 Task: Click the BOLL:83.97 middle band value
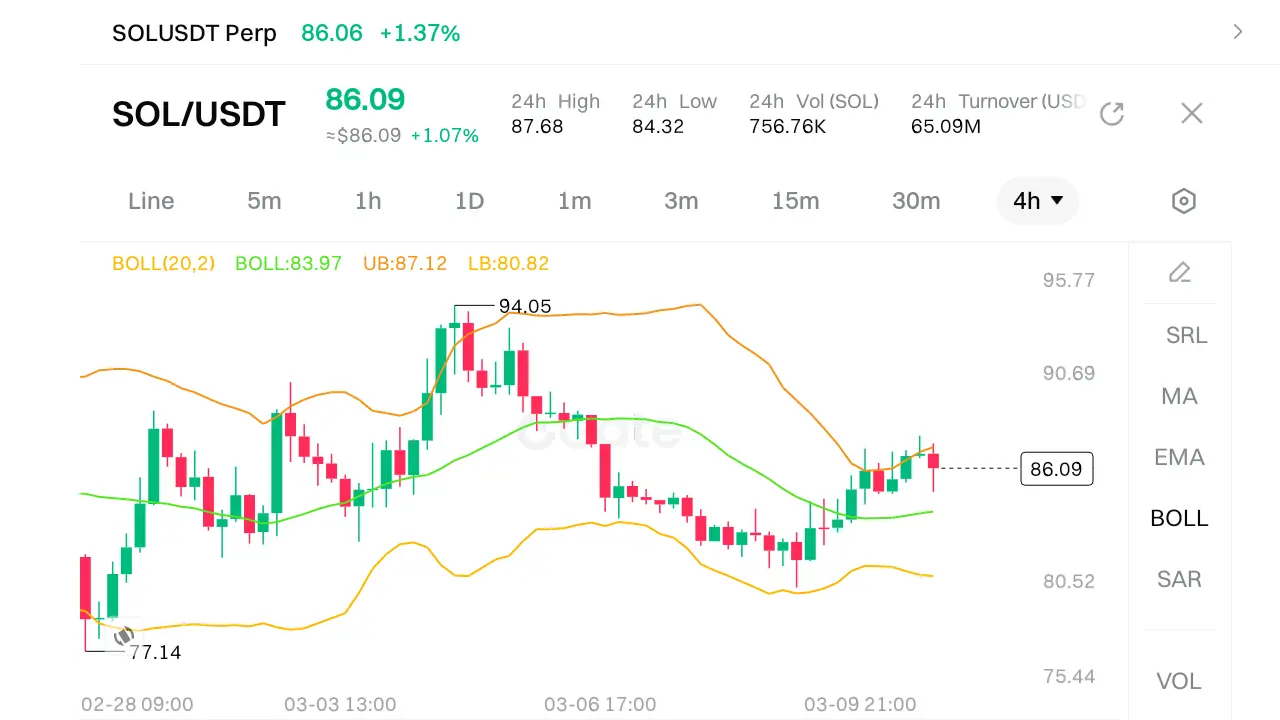click(x=288, y=264)
